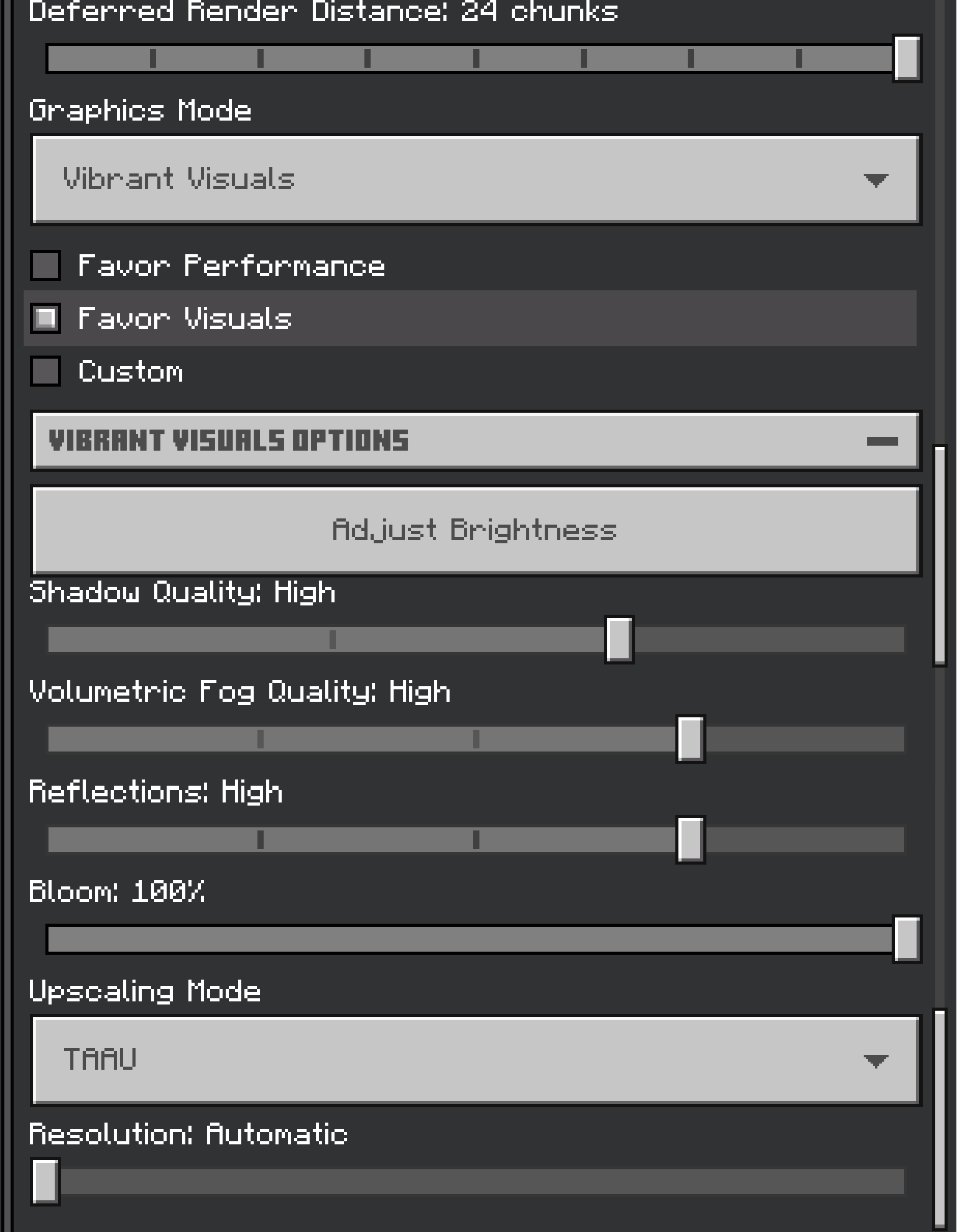Click the Deferred Render Distance slider handle
The image size is (957, 1232).
tap(907, 58)
